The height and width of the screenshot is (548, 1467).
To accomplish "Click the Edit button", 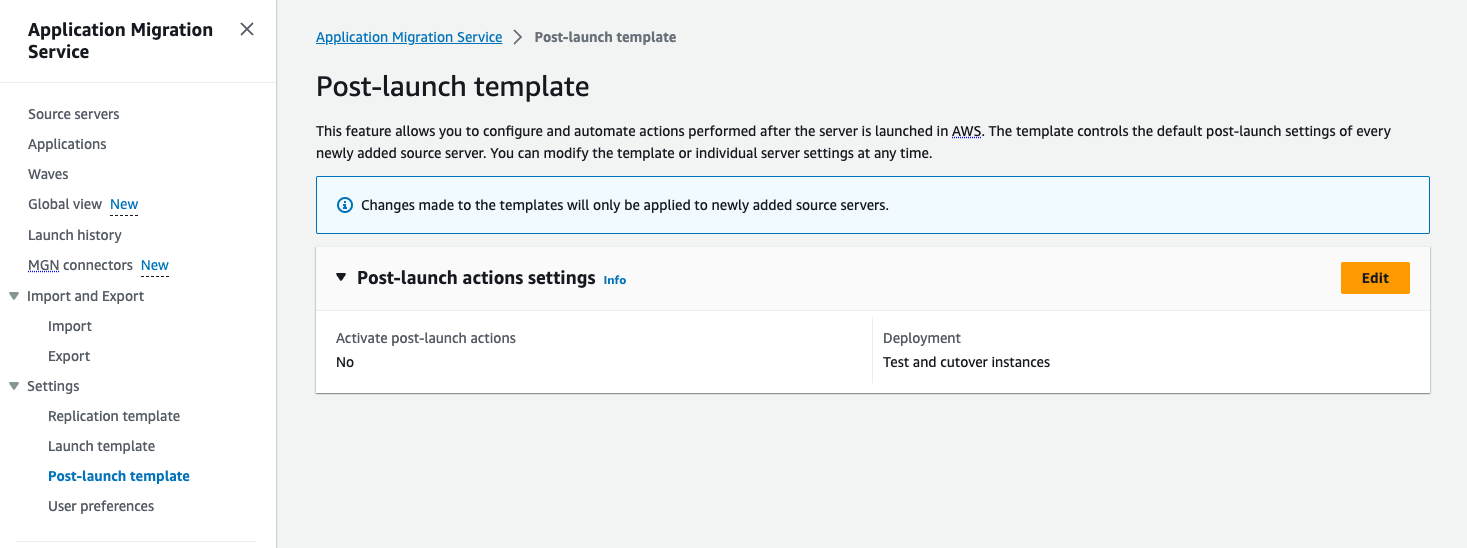I will pos(1374,278).
